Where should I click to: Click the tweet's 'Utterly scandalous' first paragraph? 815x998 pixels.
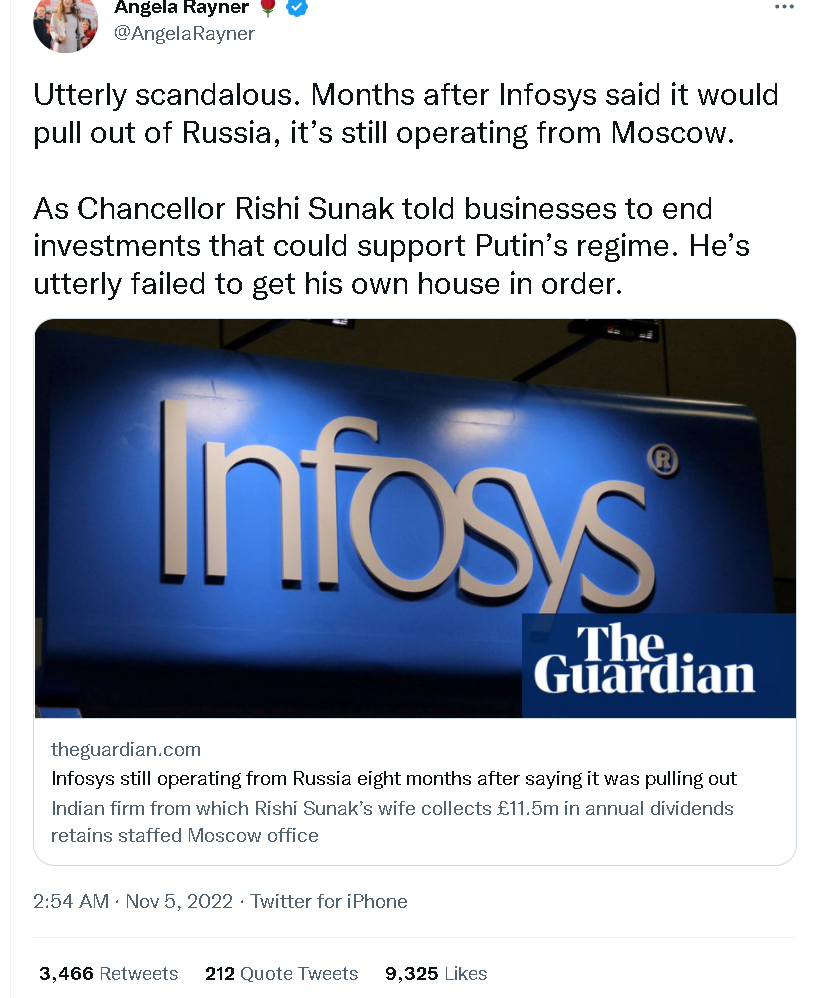pos(405,114)
